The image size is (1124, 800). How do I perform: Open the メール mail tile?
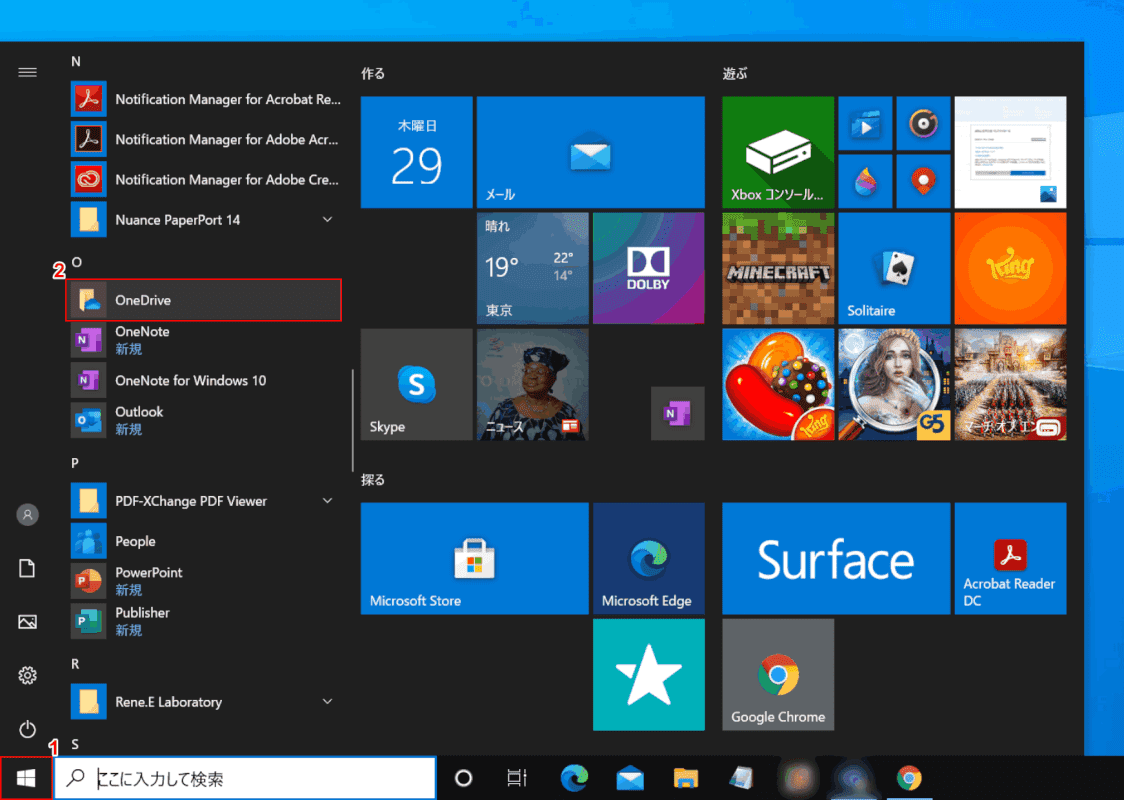(591, 152)
